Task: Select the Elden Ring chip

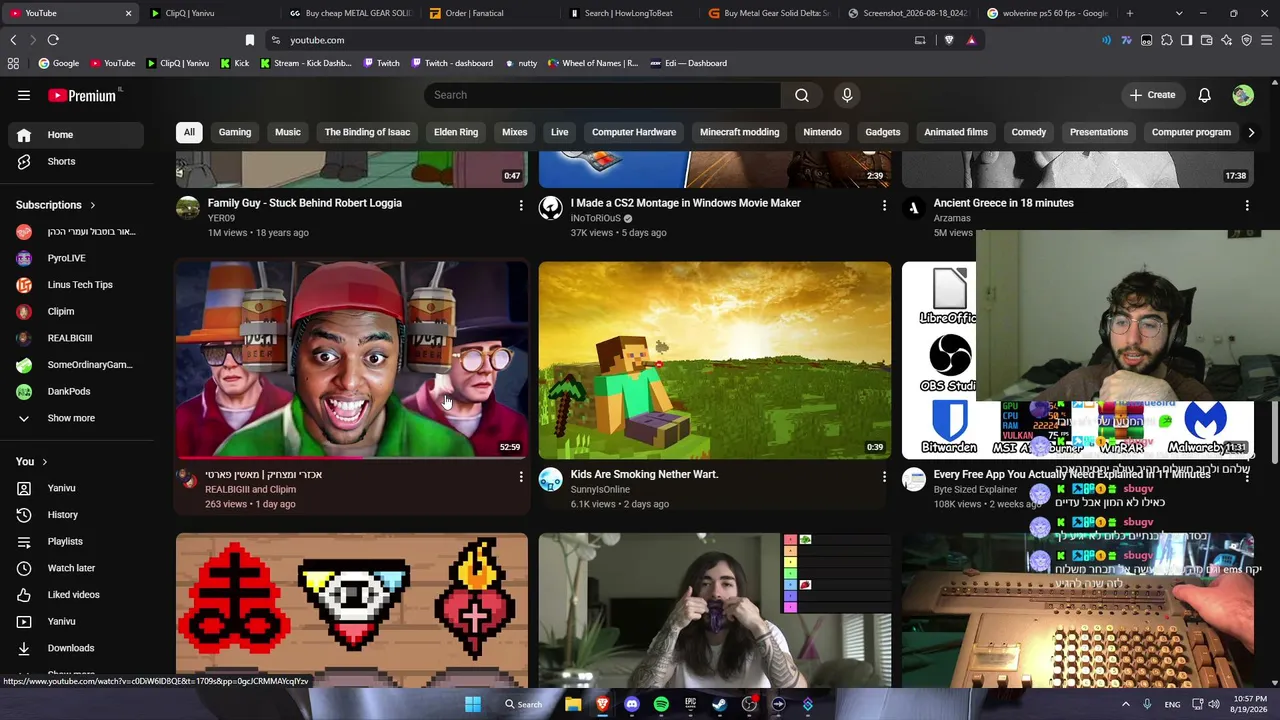Action: click(456, 132)
